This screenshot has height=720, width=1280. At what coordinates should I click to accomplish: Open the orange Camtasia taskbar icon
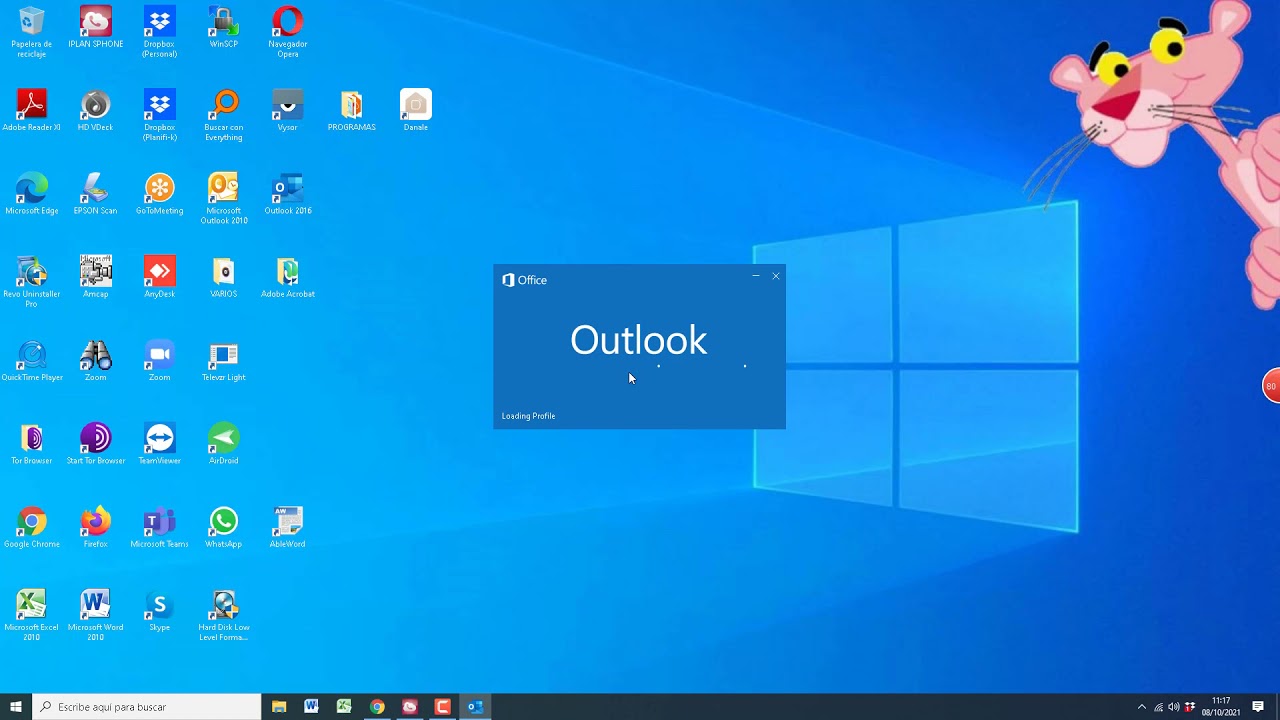point(442,707)
